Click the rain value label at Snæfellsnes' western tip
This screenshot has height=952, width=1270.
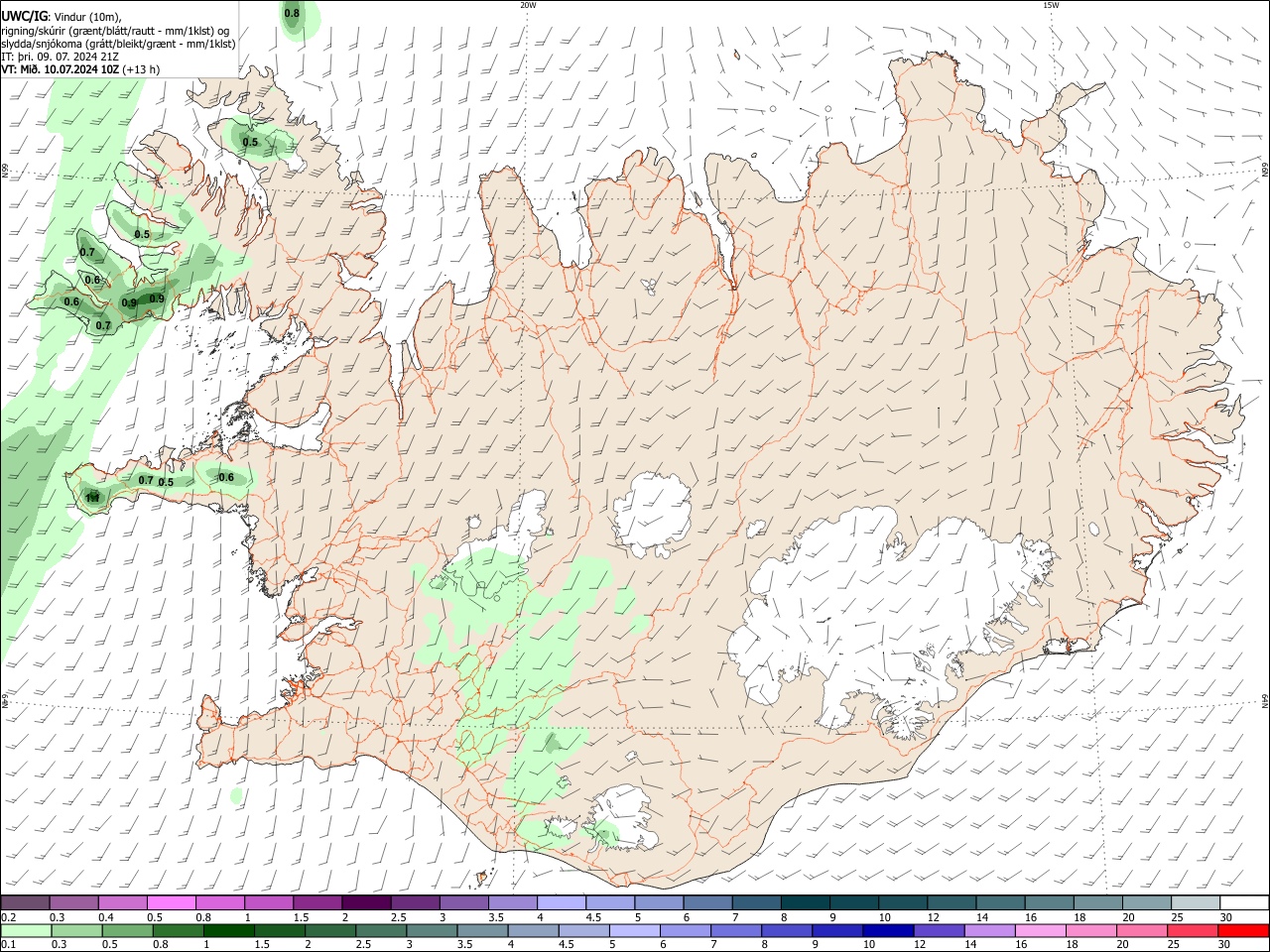pos(92,497)
